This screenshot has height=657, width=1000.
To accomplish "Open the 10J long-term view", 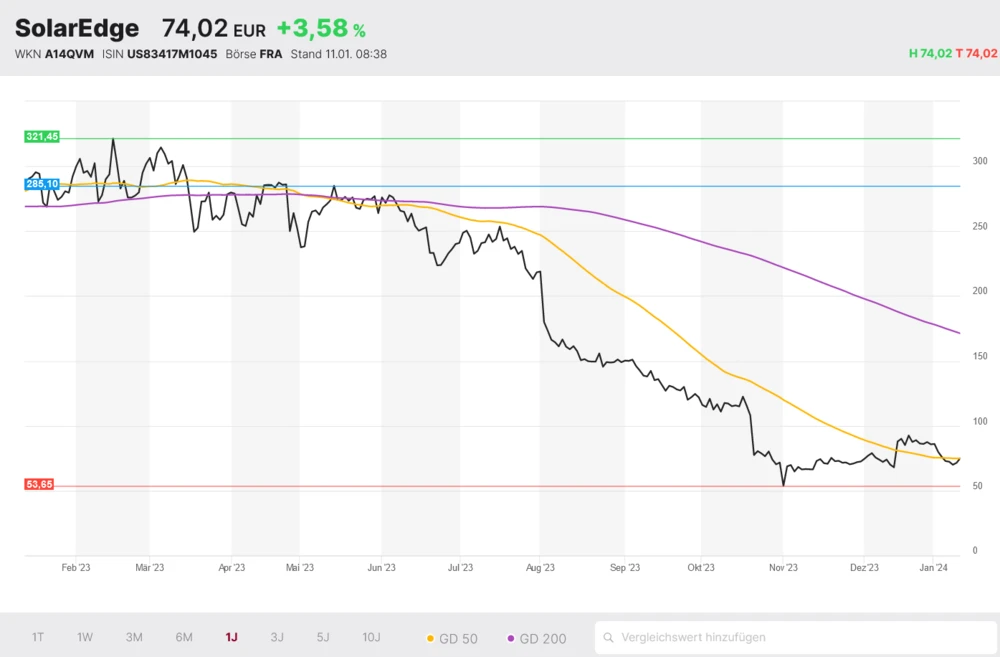I will 371,637.
